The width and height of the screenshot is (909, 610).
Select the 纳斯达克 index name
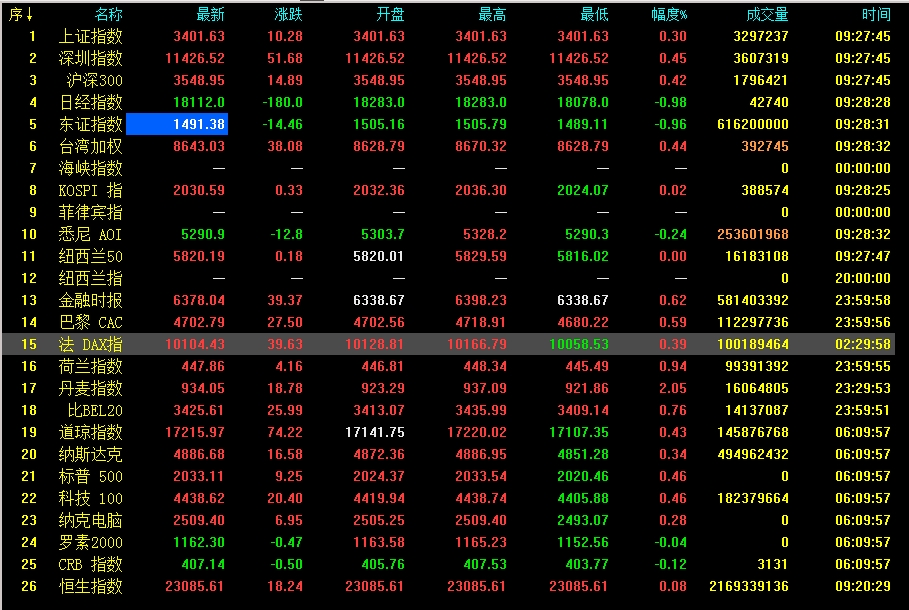pyautogui.click(x=91, y=454)
